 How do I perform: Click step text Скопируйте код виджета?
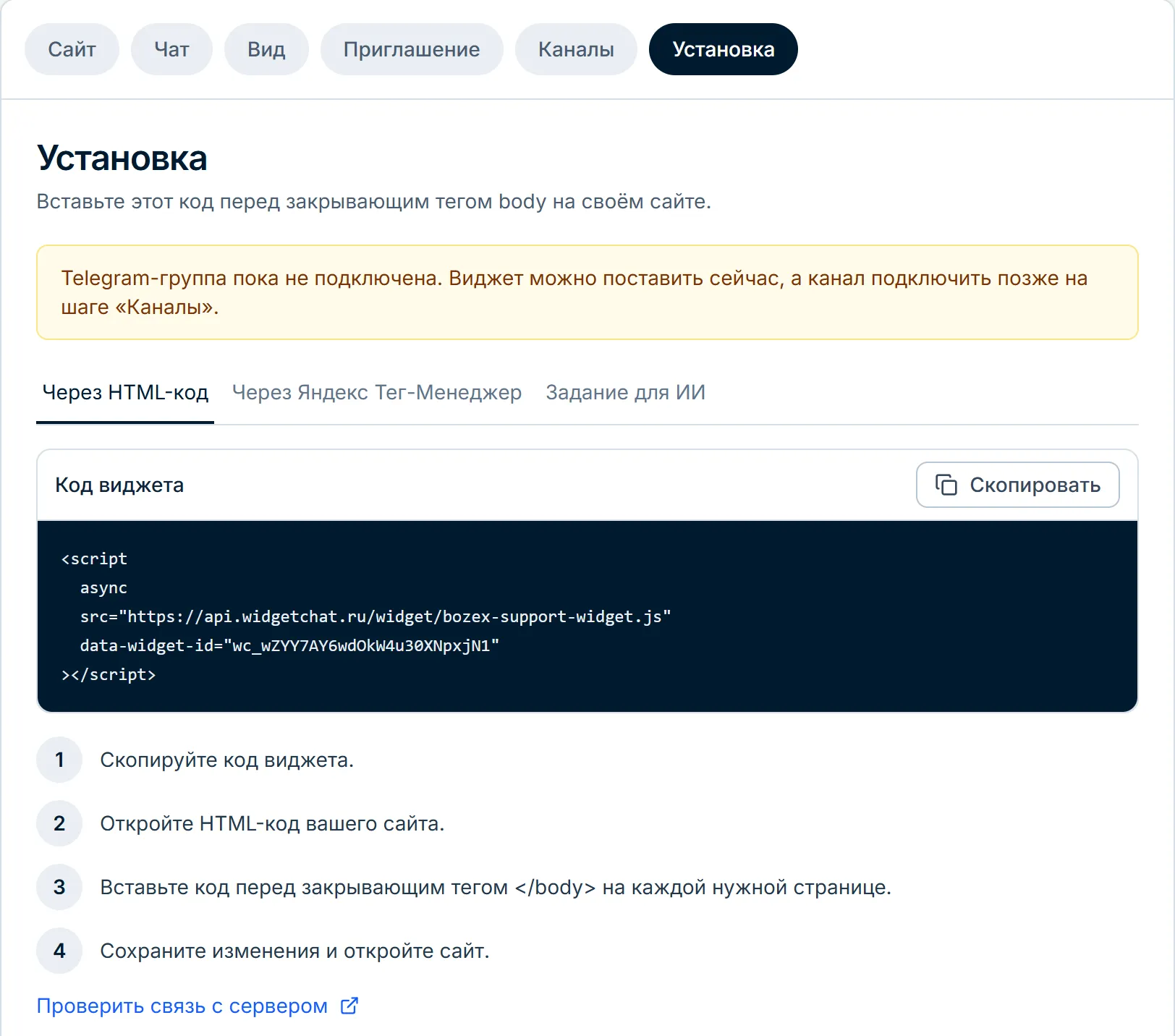[226, 760]
